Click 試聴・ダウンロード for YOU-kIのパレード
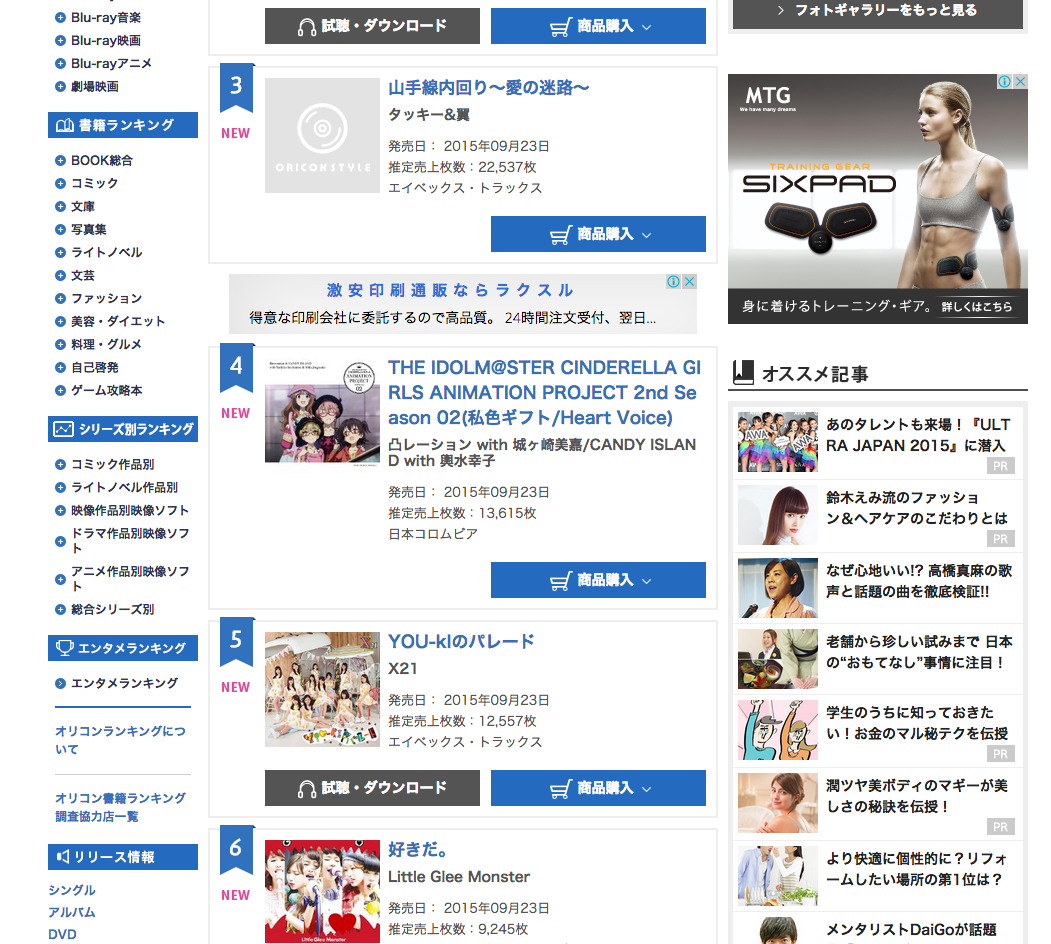This screenshot has width=1051, height=944. [372, 788]
